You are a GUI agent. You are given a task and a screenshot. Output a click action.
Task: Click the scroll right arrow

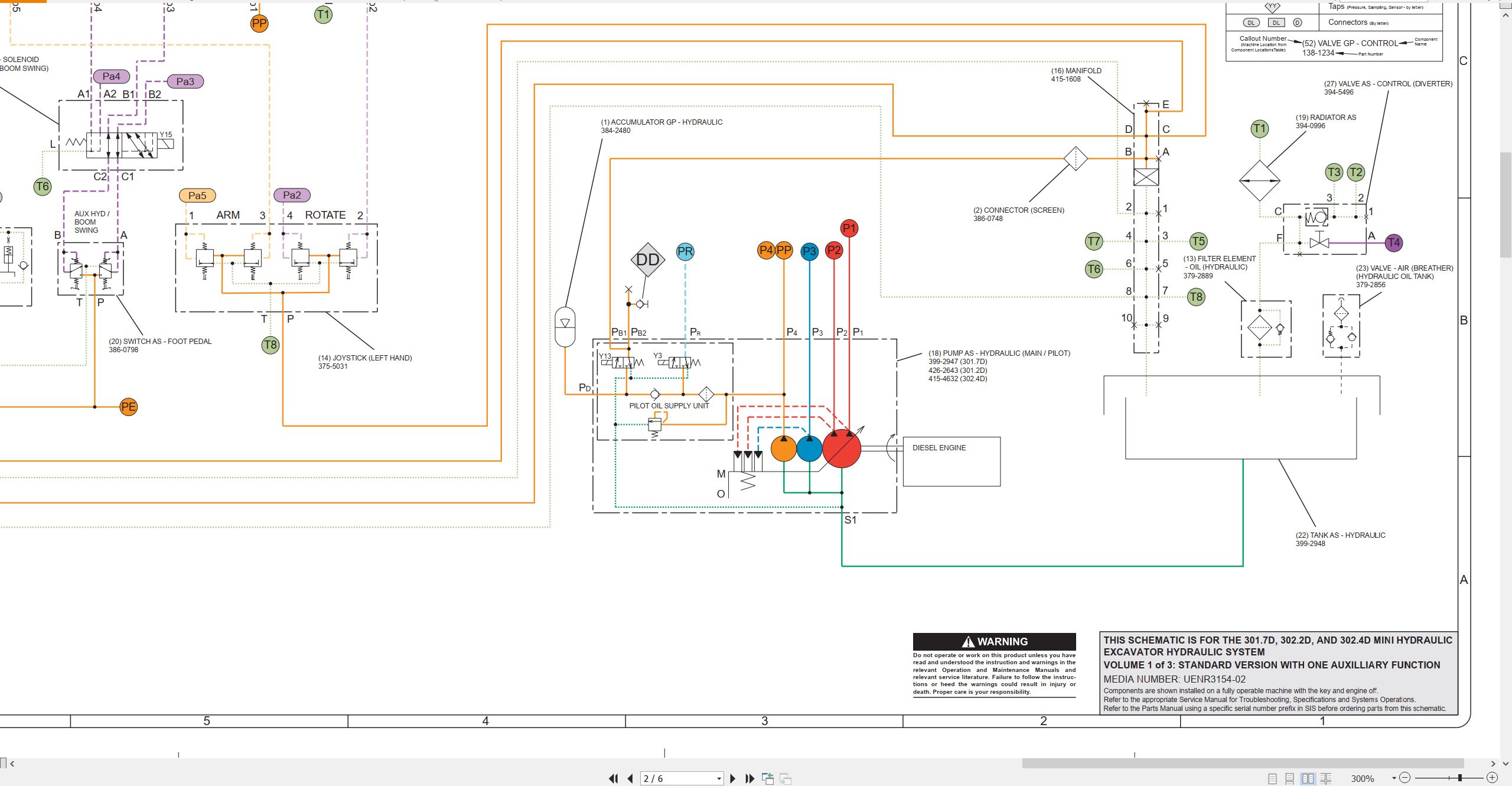point(1493,763)
